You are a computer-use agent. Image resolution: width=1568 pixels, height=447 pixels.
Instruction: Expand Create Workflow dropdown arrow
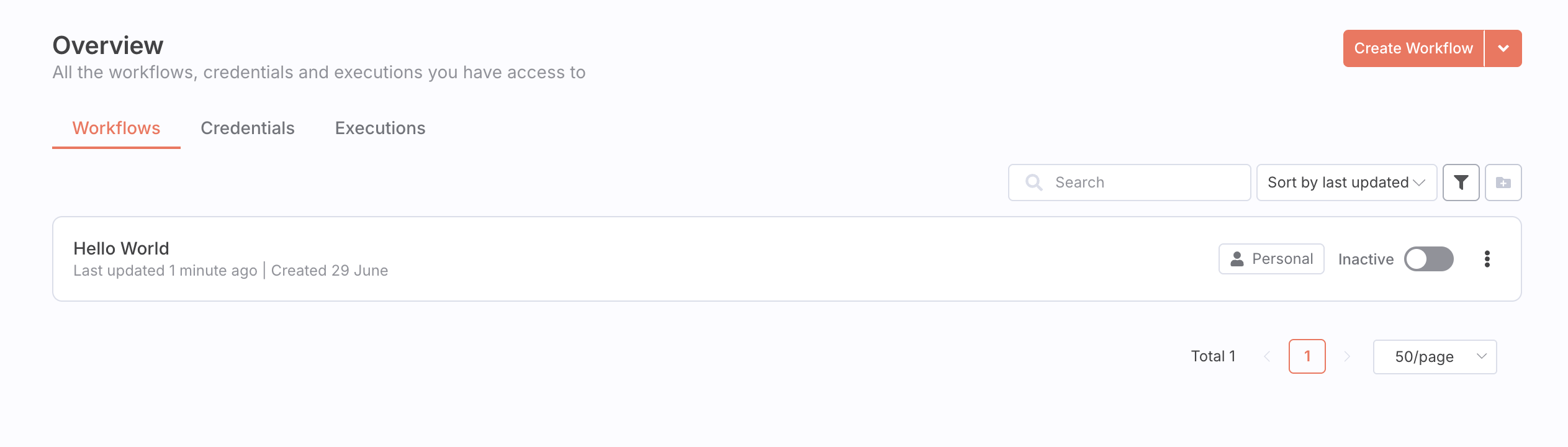(1503, 48)
